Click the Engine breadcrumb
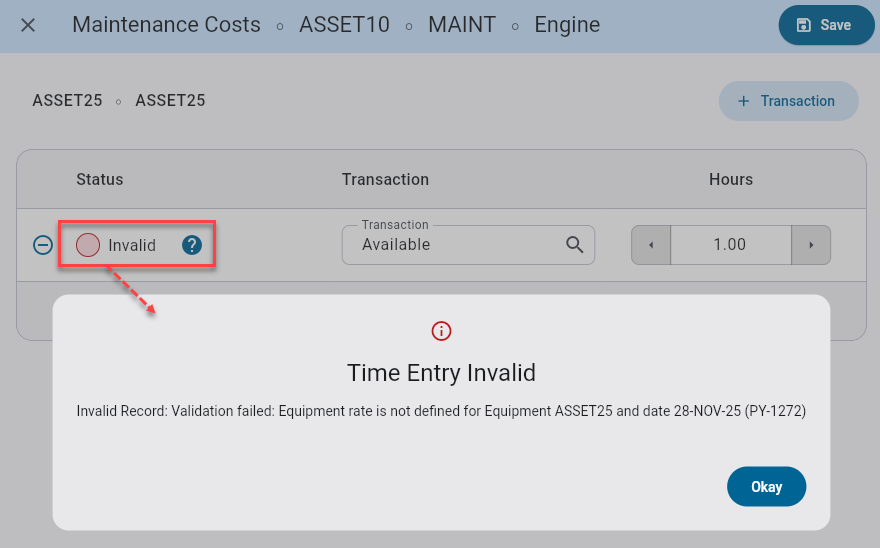Image resolution: width=880 pixels, height=548 pixels. coord(567,25)
